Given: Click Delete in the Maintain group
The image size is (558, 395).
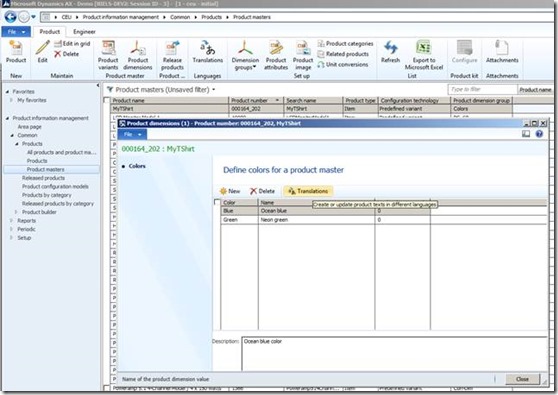Looking at the screenshot, I should pyautogui.click(x=67, y=54).
